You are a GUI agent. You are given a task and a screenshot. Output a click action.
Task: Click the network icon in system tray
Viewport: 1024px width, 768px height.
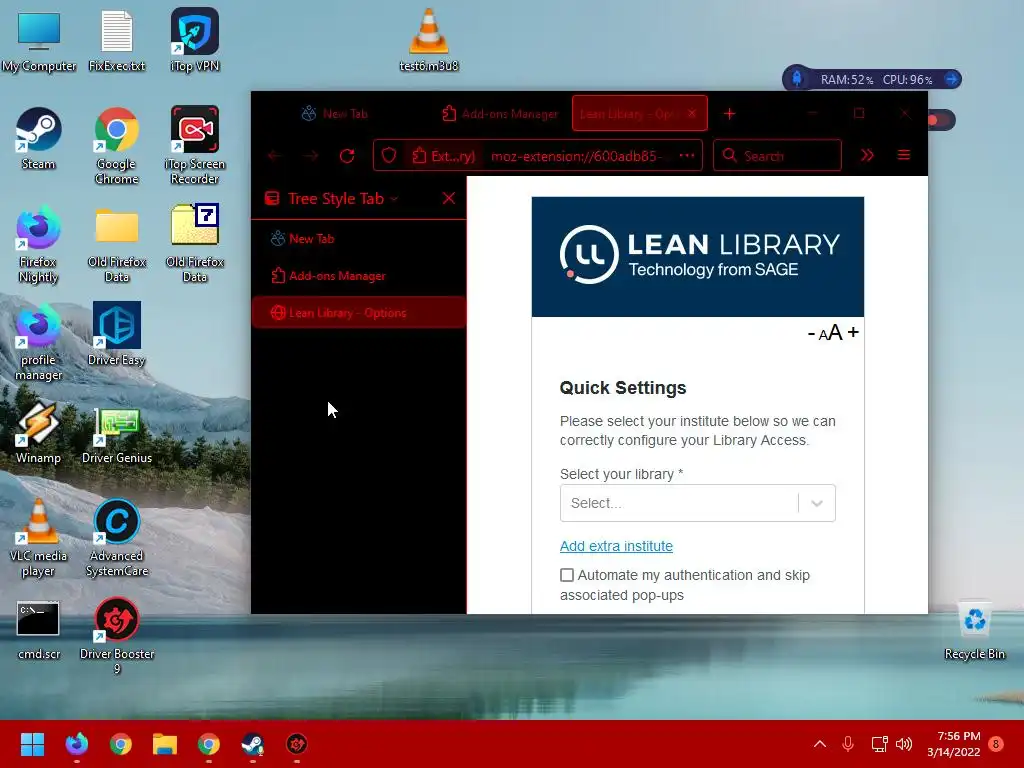[x=879, y=744]
